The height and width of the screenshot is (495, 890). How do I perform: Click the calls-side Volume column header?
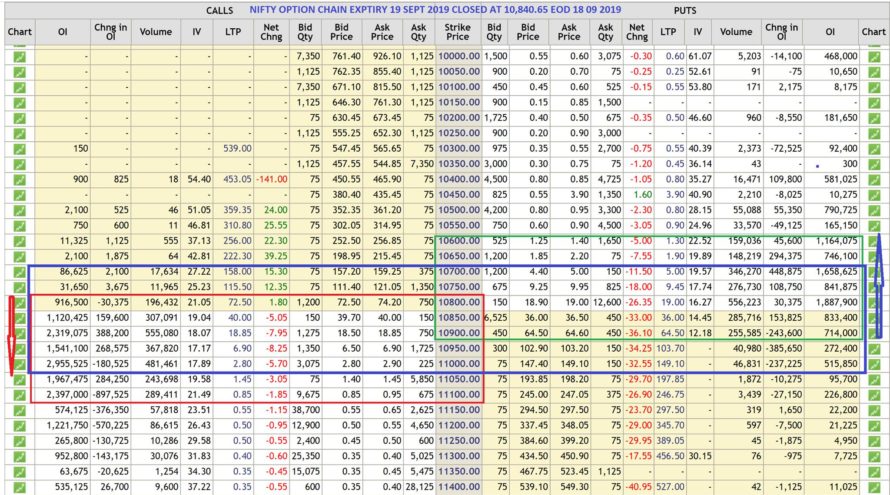[x=156, y=32]
